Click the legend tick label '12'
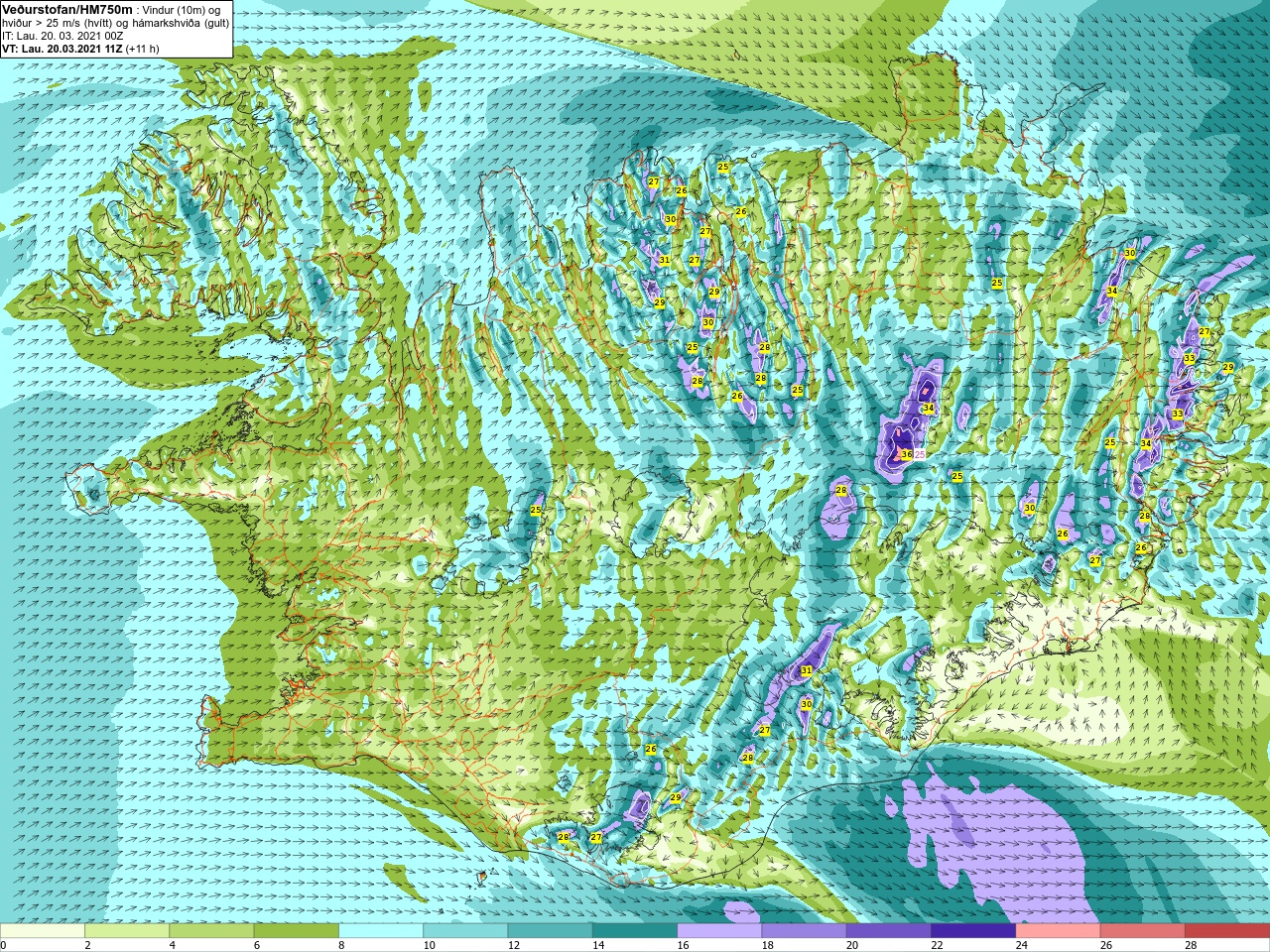The width and height of the screenshot is (1270, 952). click(513, 945)
